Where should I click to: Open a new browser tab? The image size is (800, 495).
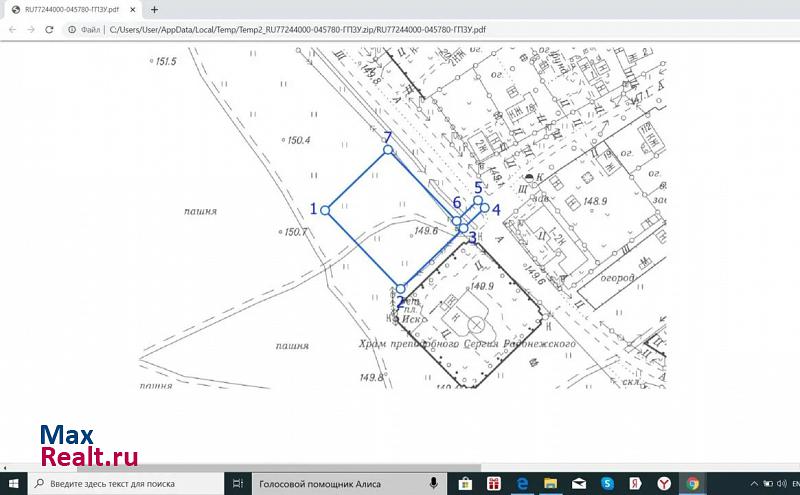(x=154, y=10)
